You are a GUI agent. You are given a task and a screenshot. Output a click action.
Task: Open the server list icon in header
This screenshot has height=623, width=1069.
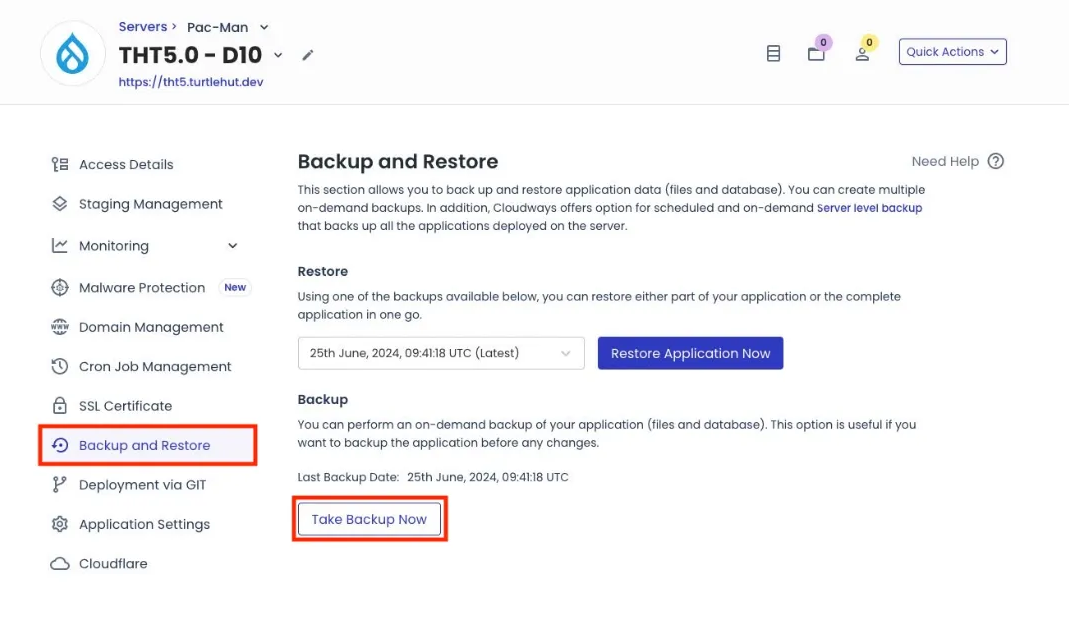(773, 53)
